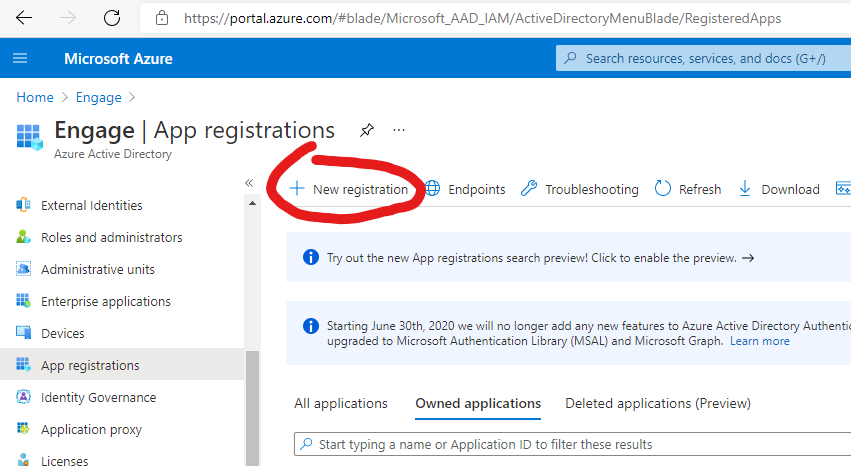Screen dimensions: 851x466
Task: Open the Engage breadcrumb link
Action: coord(98,97)
